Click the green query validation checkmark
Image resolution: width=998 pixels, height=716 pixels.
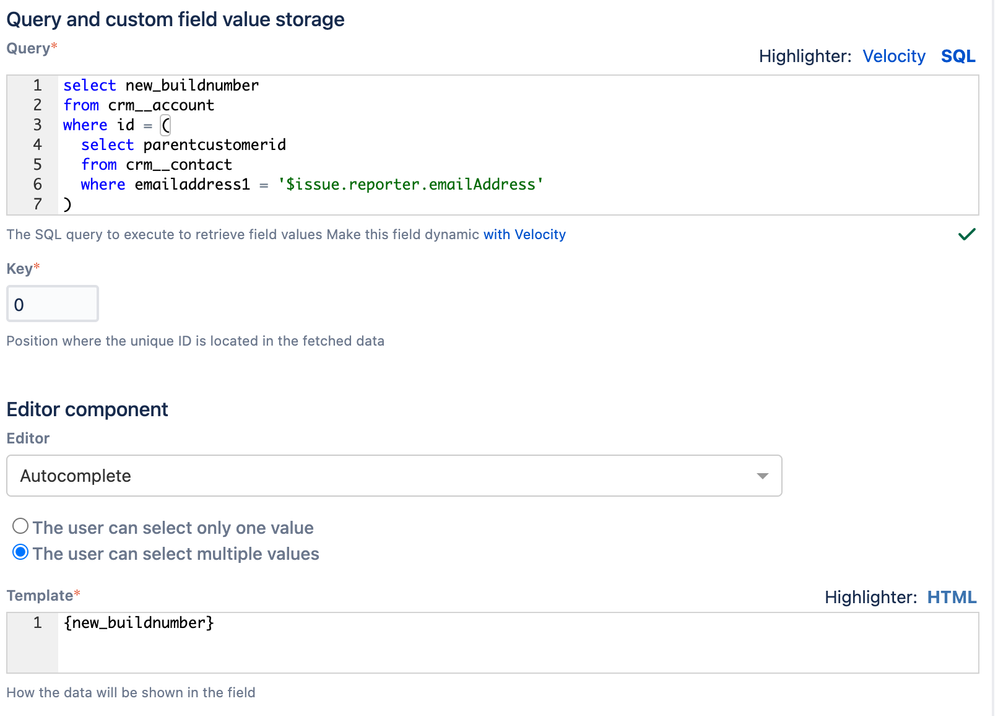point(966,235)
